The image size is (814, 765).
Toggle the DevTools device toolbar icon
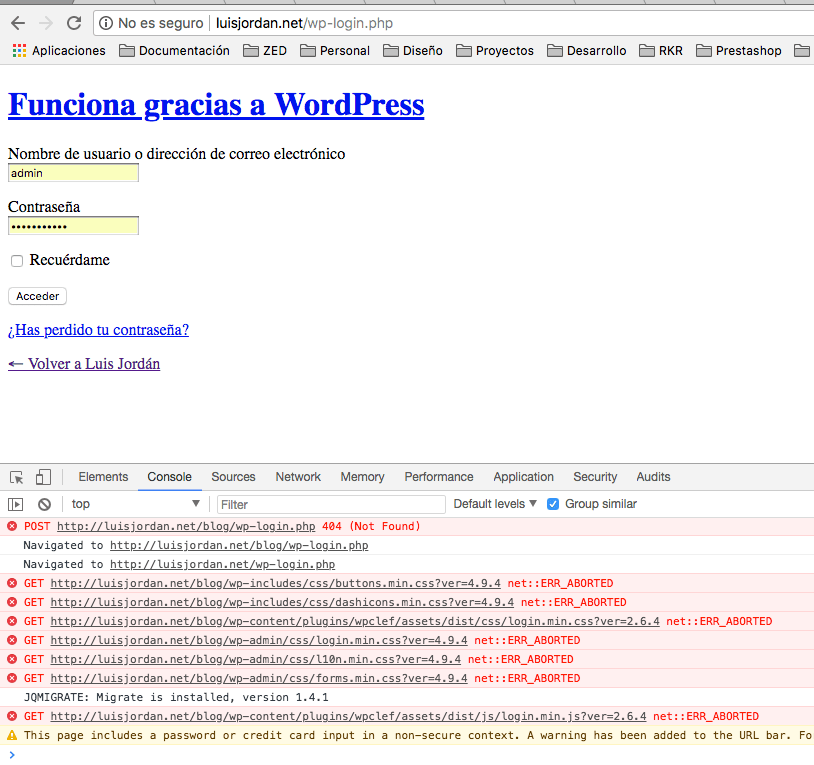pos(43,477)
